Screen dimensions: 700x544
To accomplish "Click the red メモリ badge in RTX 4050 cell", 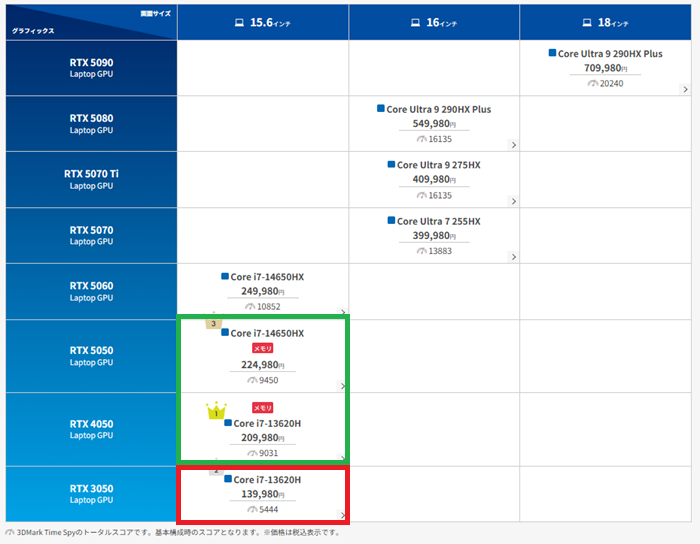I will pyautogui.click(x=262, y=407).
